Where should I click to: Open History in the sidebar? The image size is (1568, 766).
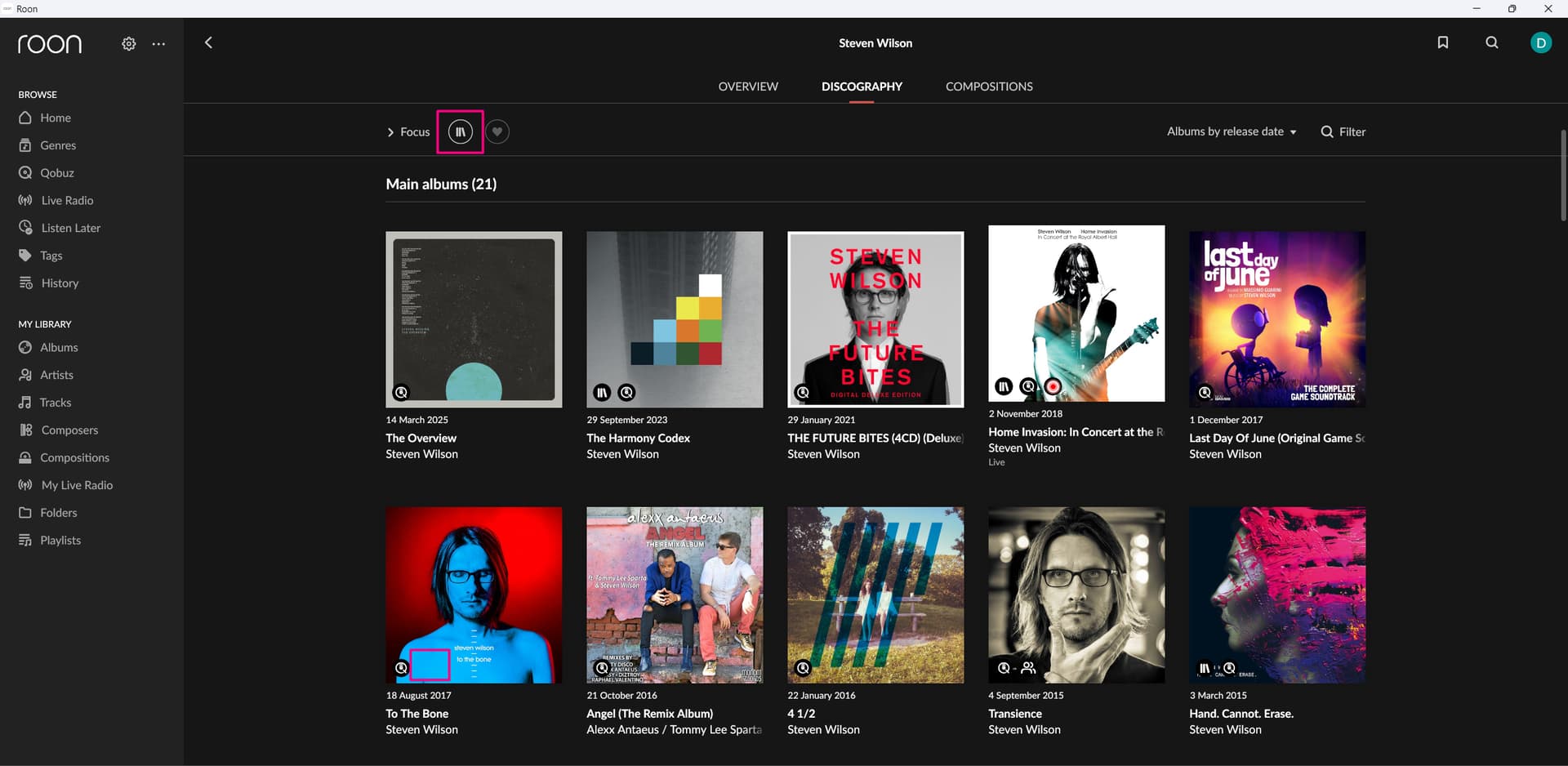pos(60,283)
